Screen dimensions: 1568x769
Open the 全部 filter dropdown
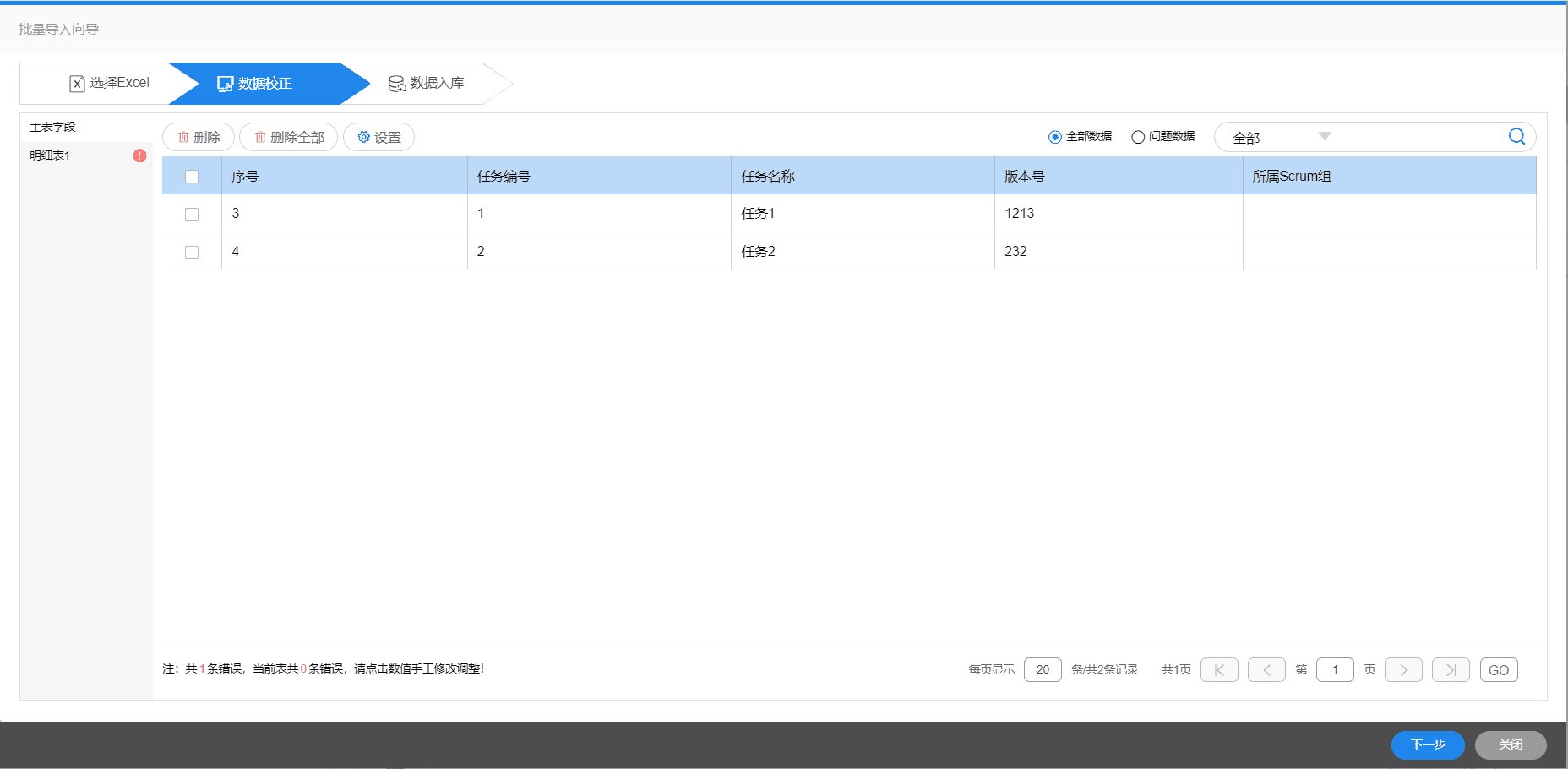1281,137
